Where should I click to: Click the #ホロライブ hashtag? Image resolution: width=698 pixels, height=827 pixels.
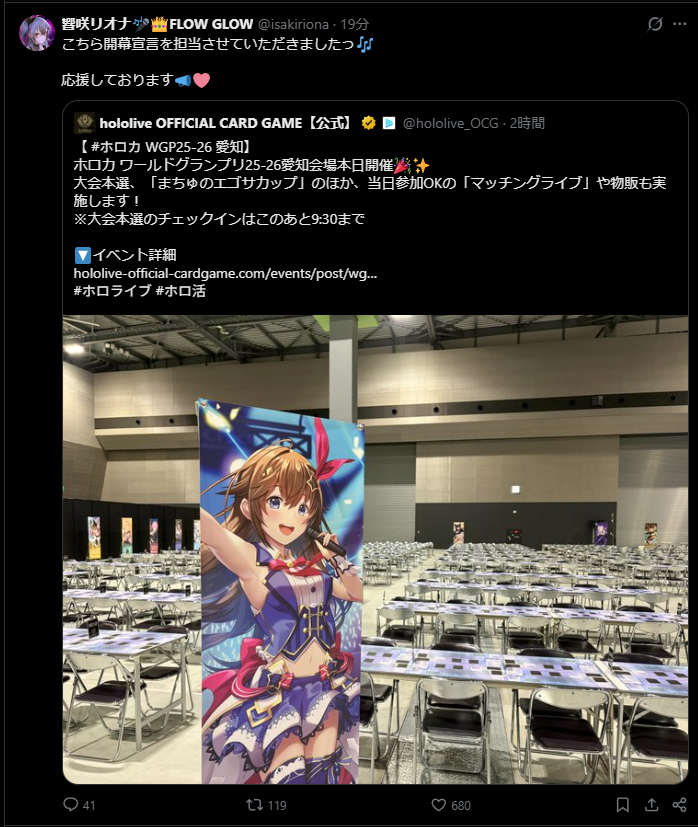pos(112,291)
